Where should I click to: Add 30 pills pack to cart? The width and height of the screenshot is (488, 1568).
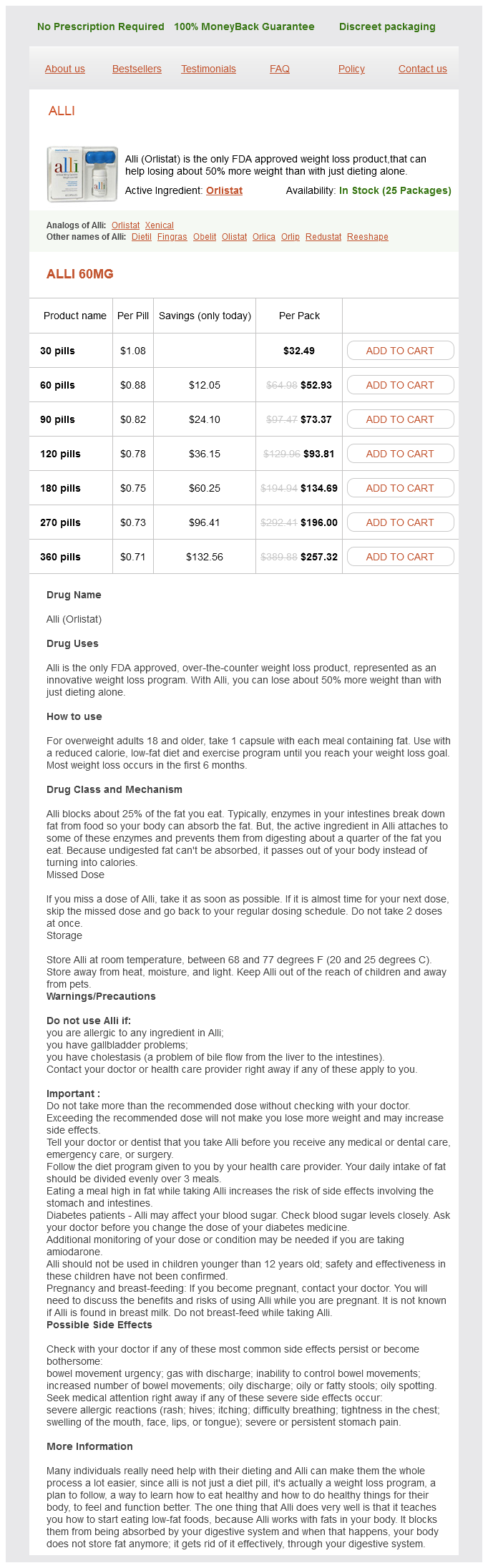point(400,351)
